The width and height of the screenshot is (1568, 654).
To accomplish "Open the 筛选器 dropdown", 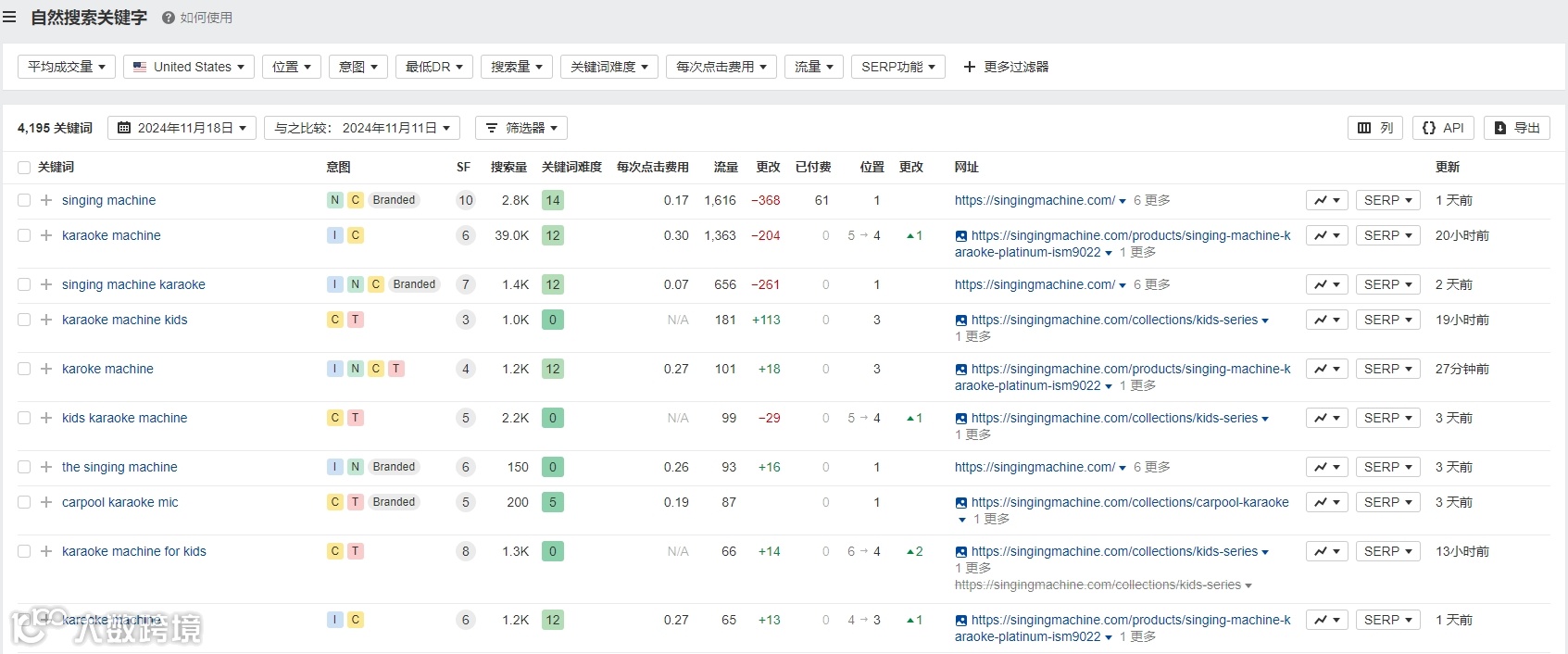I will (521, 128).
